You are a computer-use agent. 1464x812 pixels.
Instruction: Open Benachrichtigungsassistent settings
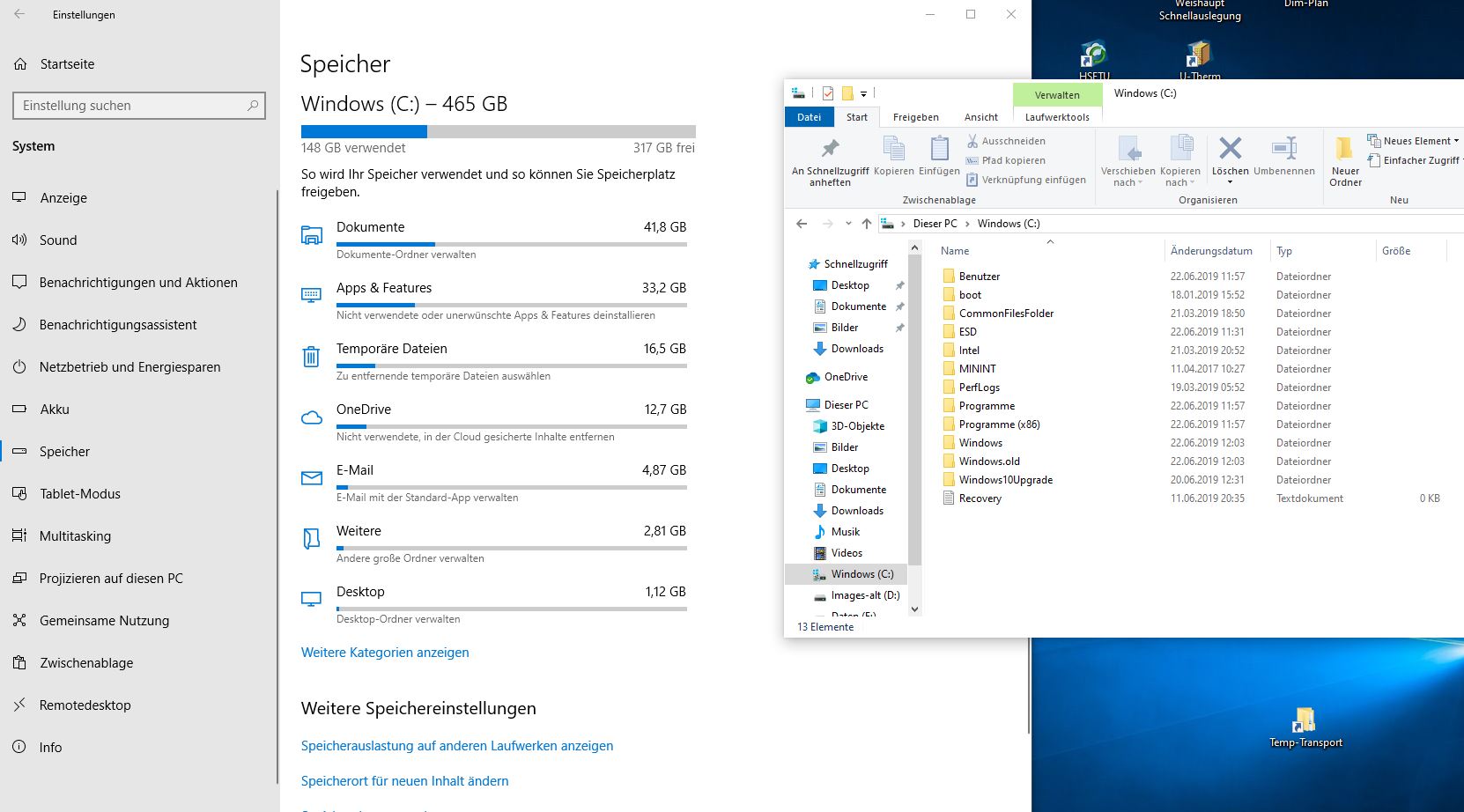click(x=118, y=325)
